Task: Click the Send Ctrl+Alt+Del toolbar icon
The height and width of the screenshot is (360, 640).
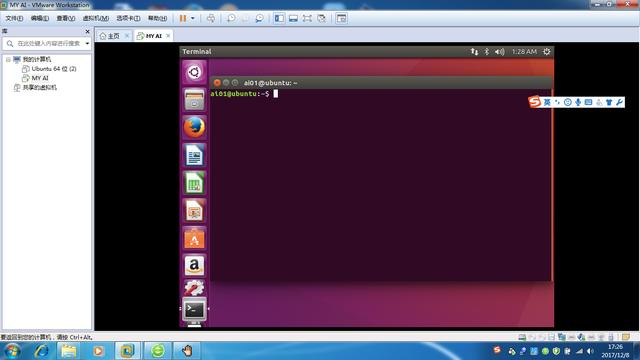Action: pos(211,18)
